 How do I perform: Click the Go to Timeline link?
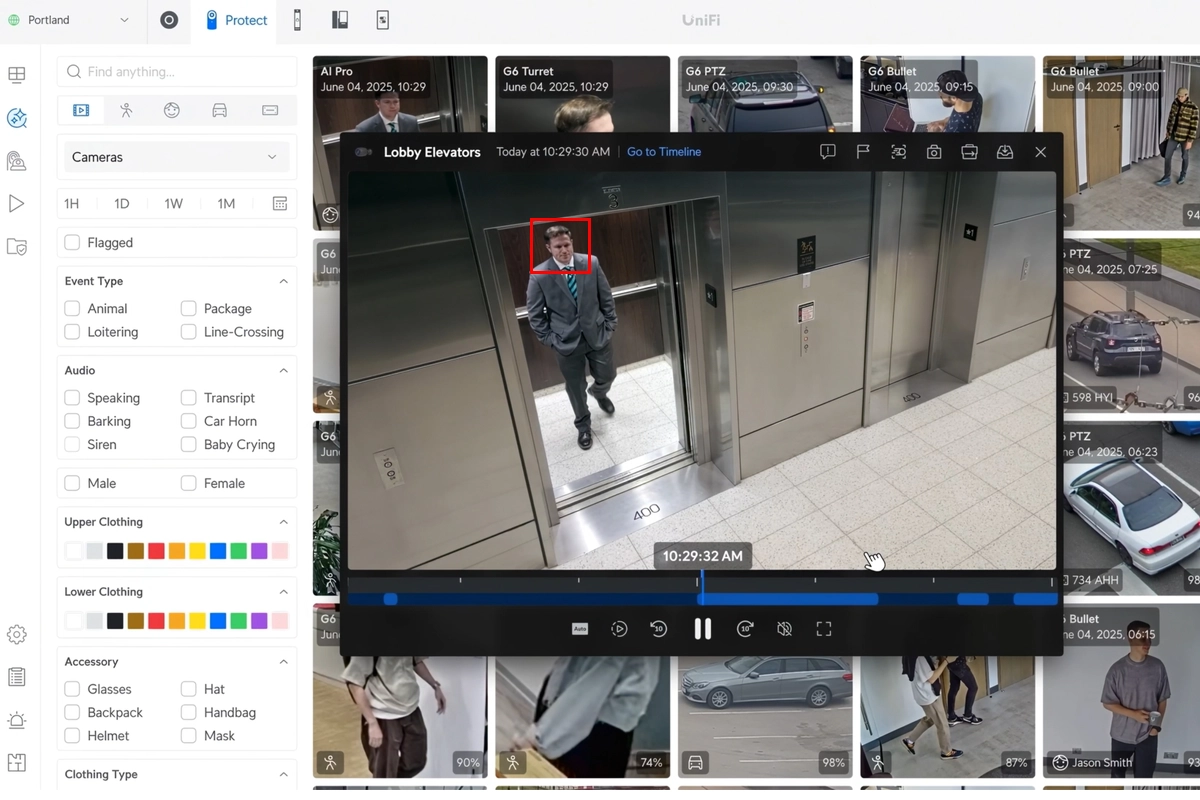tap(664, 152)
